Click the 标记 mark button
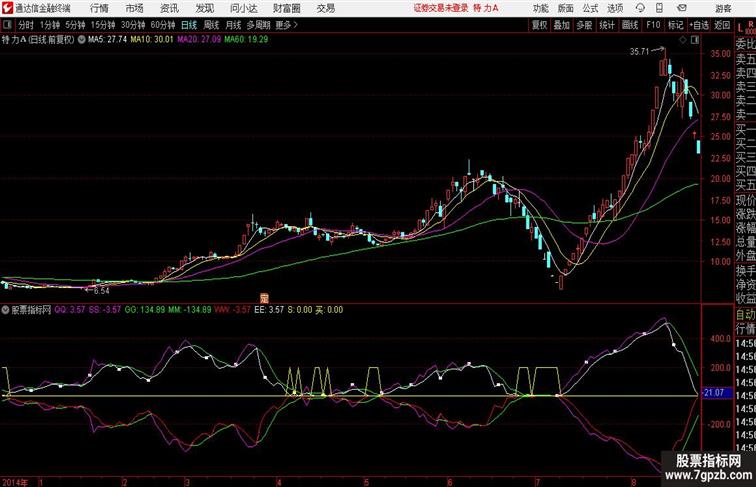The image size is (756, 487). point(675,25)
